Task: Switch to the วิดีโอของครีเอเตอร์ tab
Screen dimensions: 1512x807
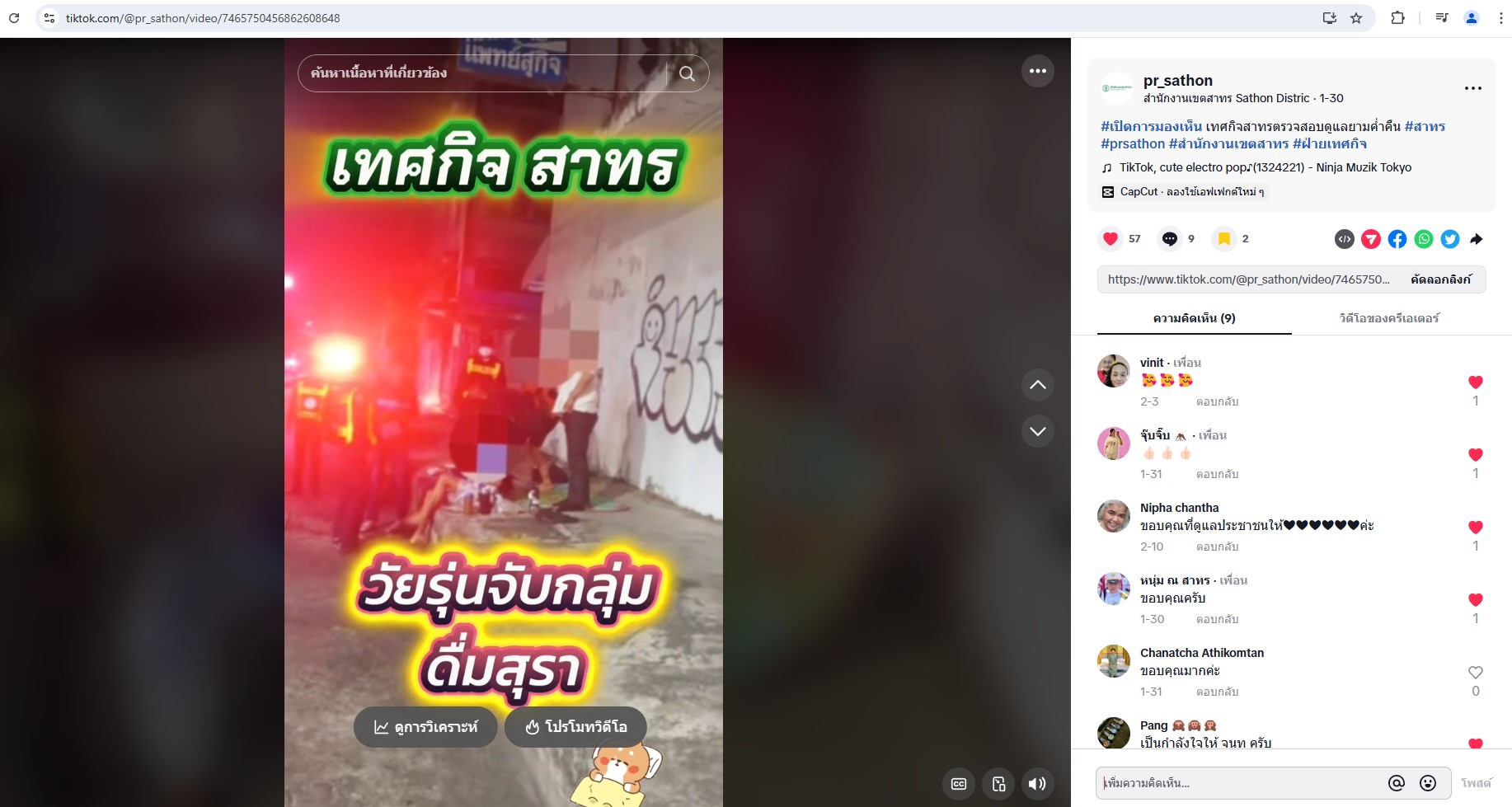Action: point(1389,318)
